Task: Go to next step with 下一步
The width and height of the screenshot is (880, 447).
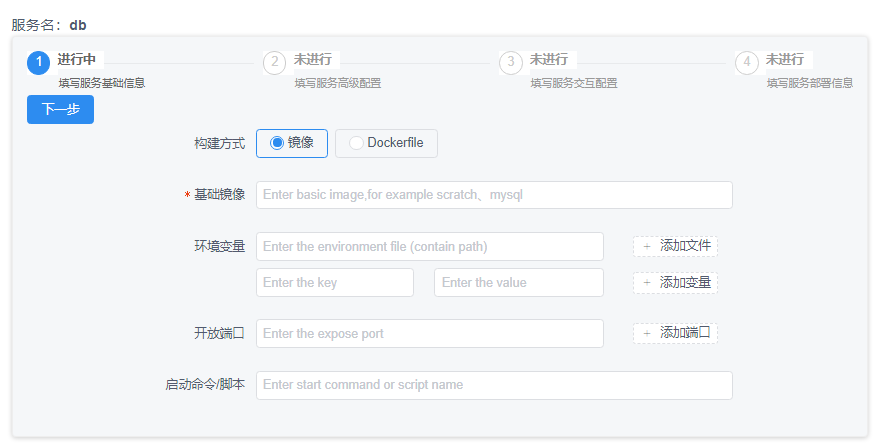Action: coord(61,110)
